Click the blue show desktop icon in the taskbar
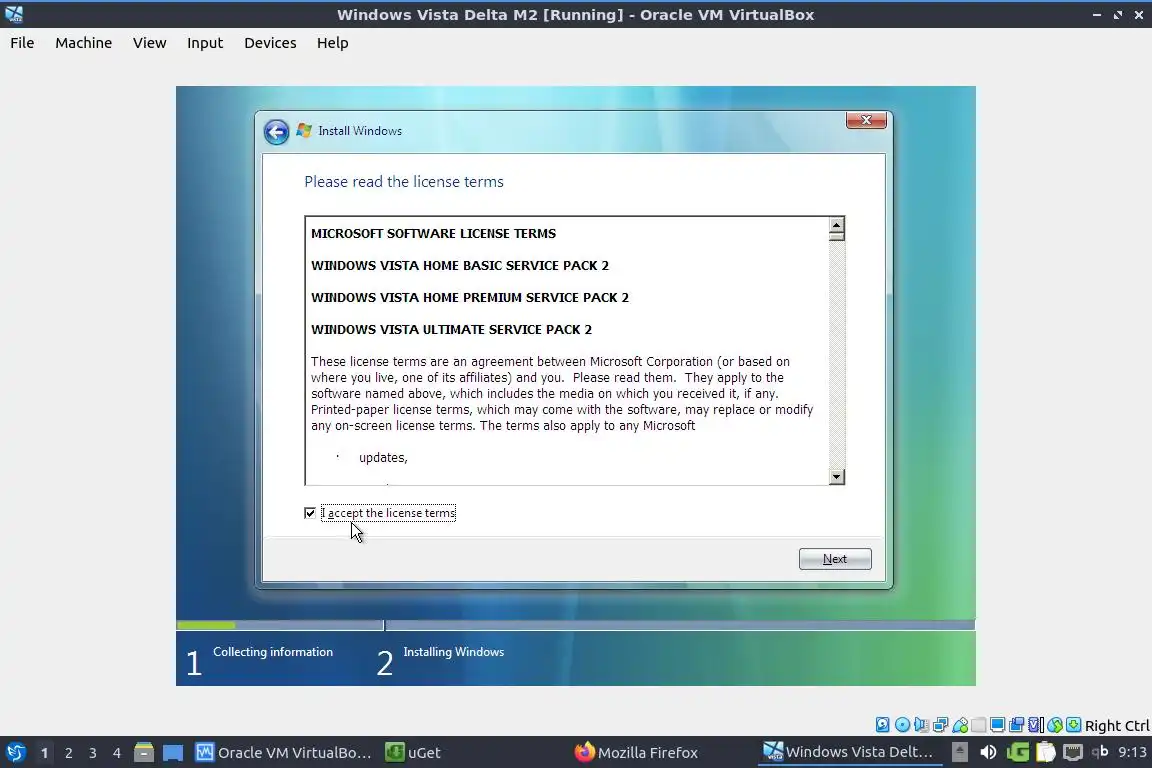Viewport: 1152px width, 768px height. coord(173,753)
